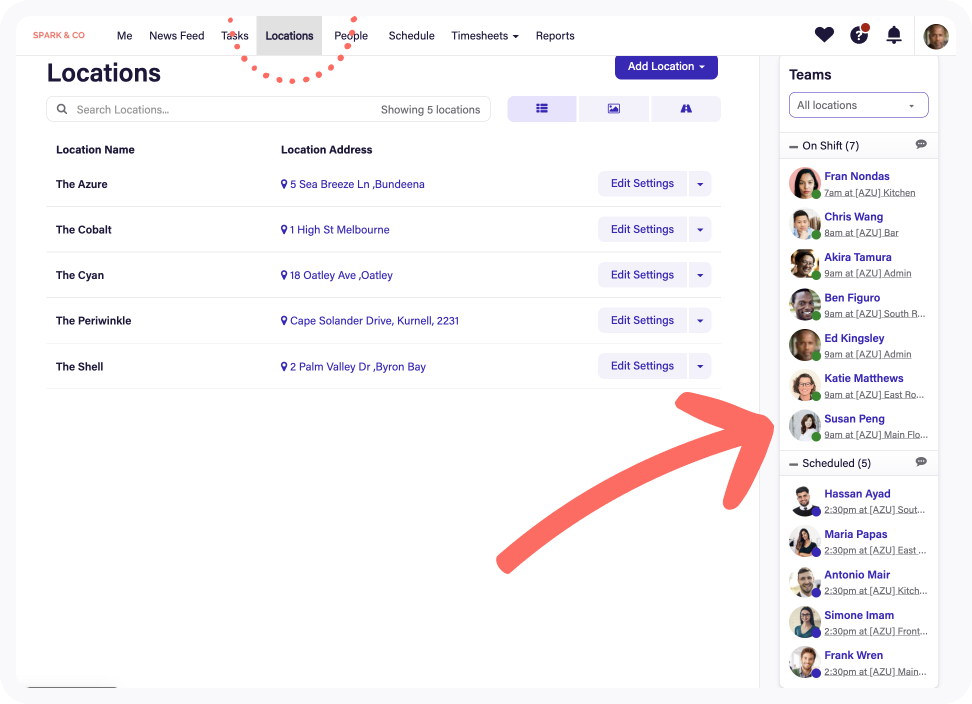Open Fran Nondas team member profile
The height and width of the screenshot is (704, 972).
856,176
